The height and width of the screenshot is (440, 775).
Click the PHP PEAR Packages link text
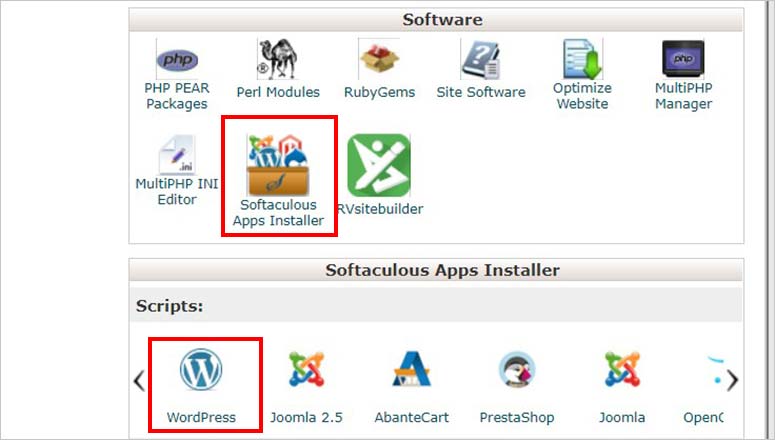point(177,96)
